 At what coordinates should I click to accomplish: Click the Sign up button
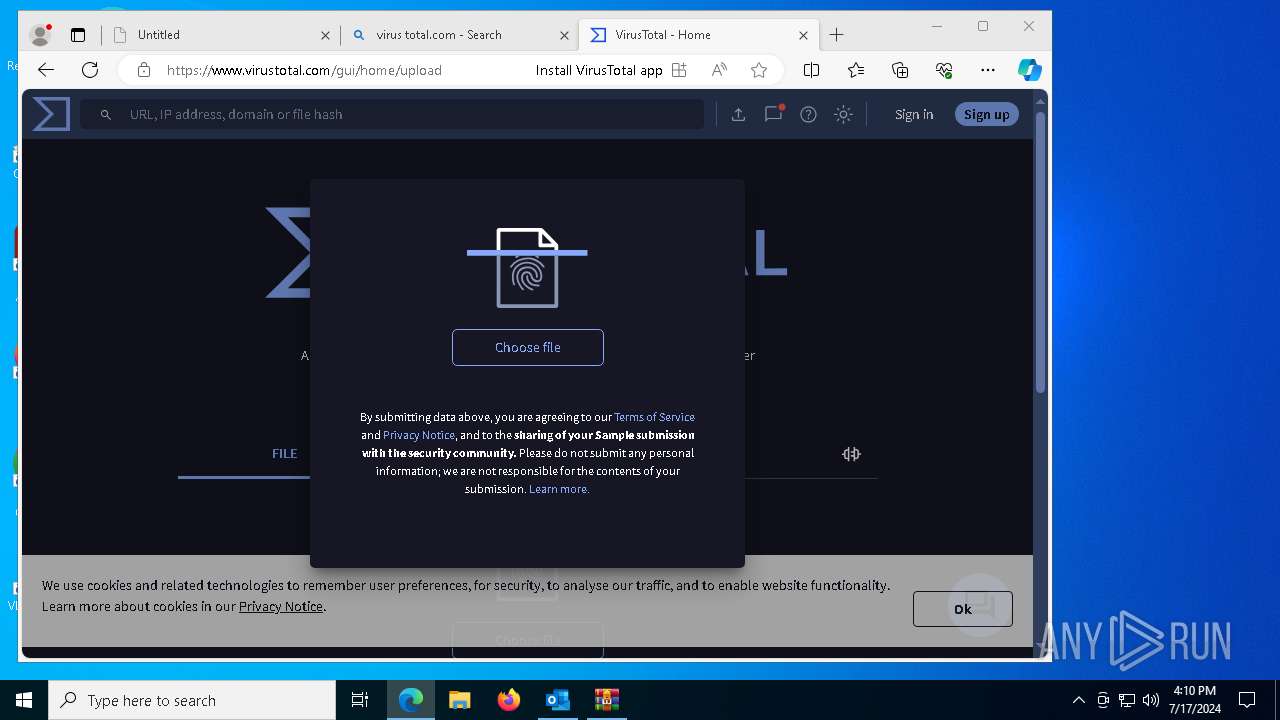986,114
